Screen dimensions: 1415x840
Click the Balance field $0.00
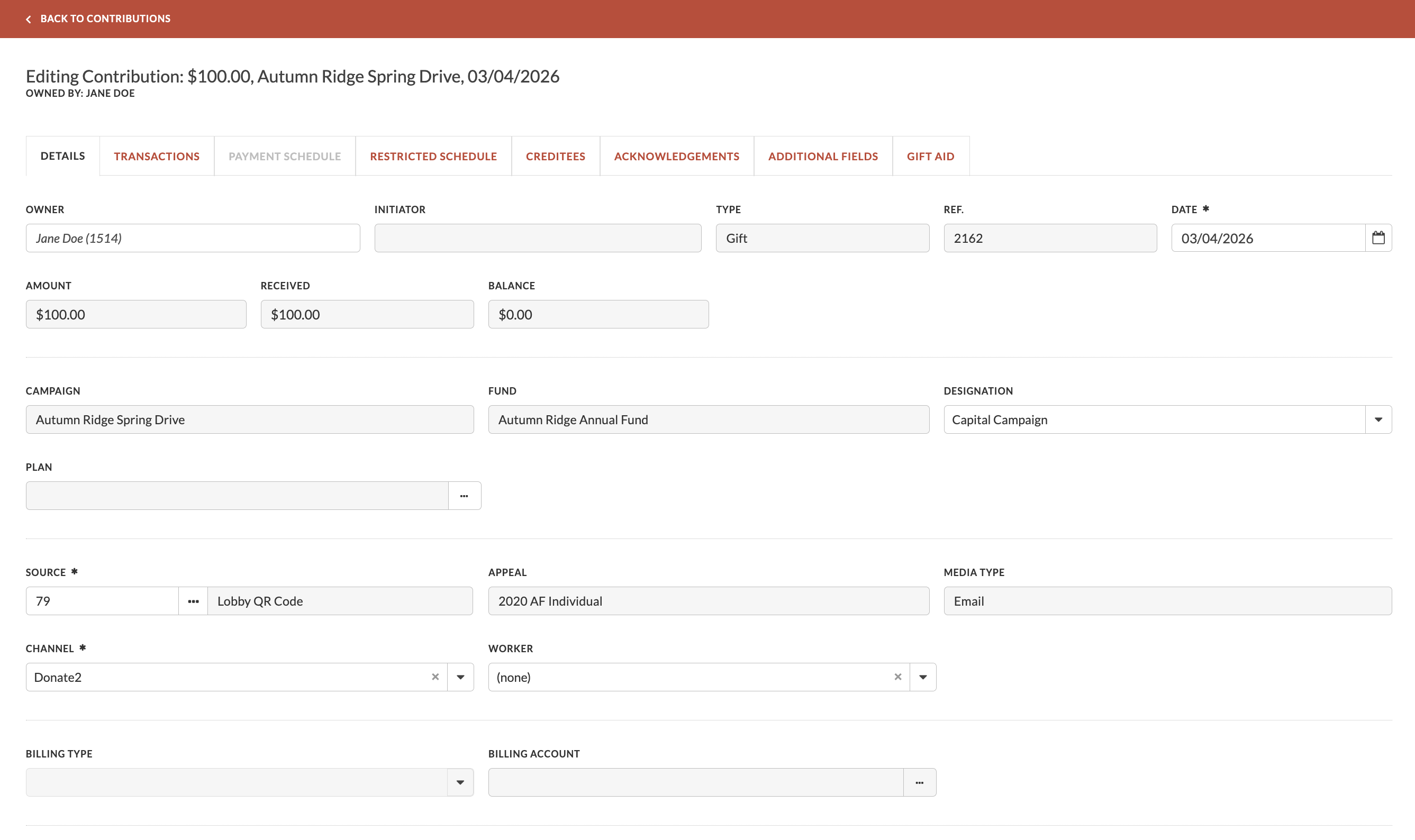point(598,314)
